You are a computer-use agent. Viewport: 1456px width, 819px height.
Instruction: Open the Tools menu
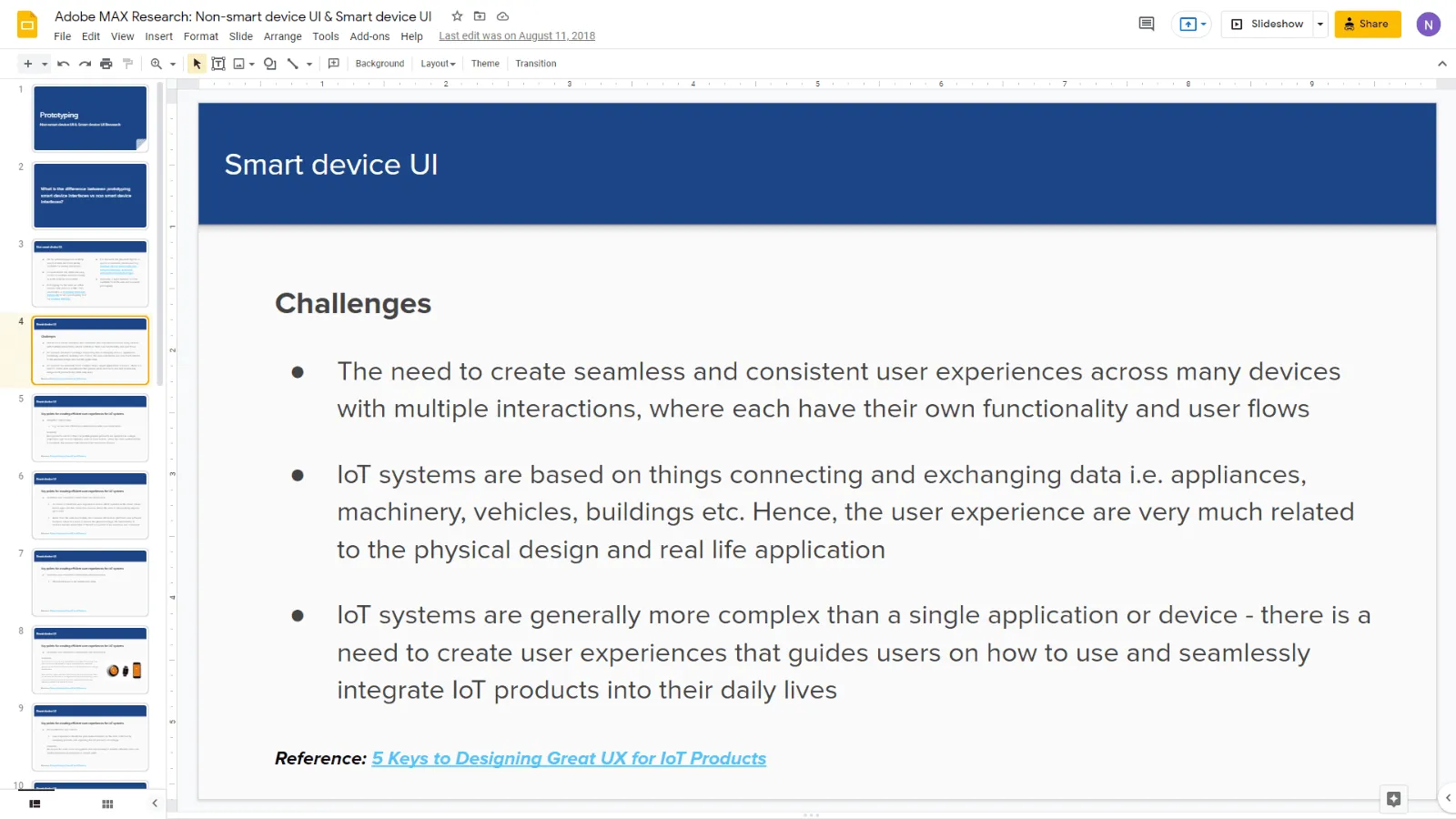[x=326, y=36]
